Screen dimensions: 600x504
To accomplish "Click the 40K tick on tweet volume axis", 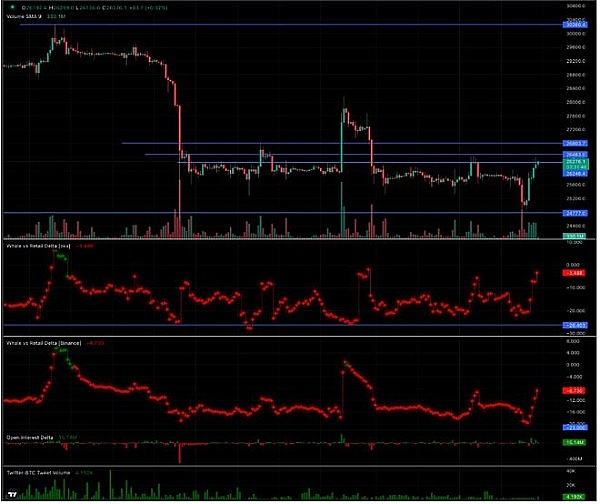I will [x=571, y=471].
